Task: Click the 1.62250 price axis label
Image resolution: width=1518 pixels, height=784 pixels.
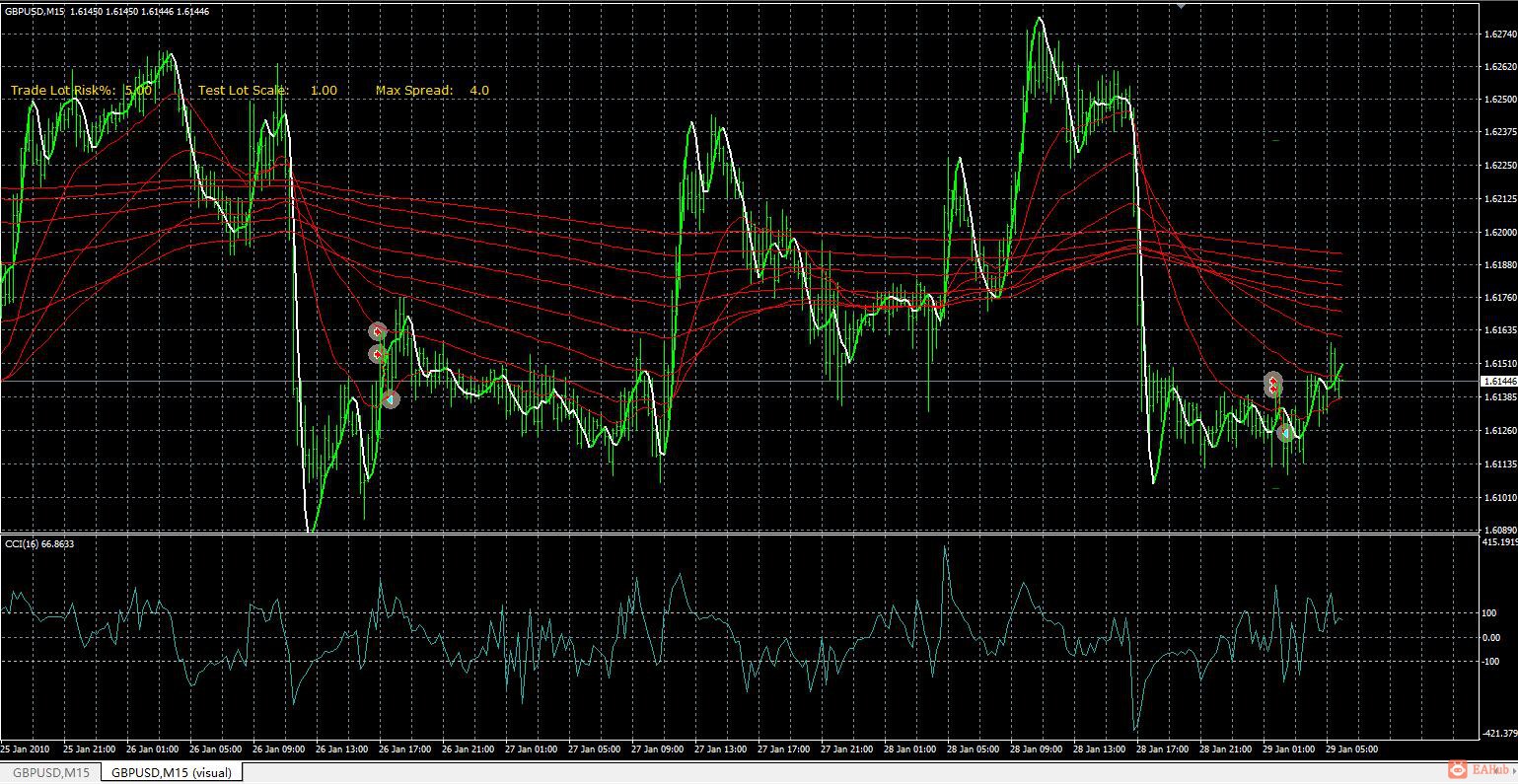Action: coord(1499,166)
